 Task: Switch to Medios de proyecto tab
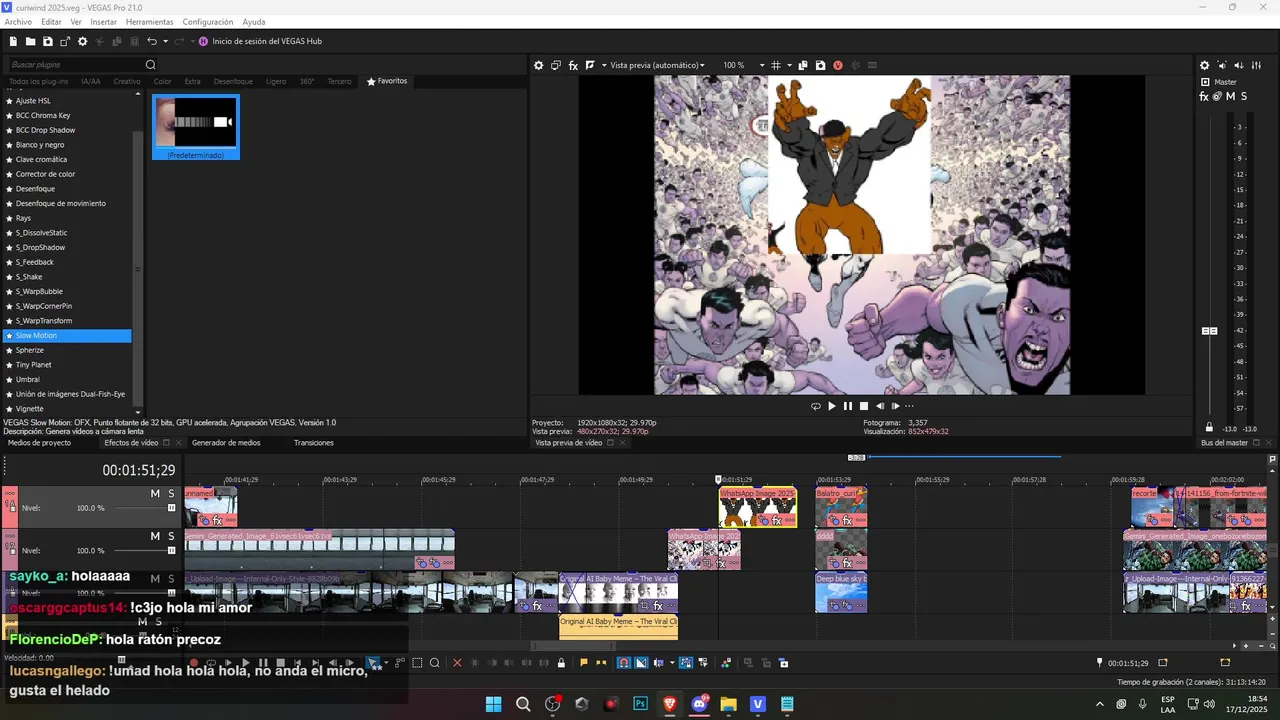(39, 443)
